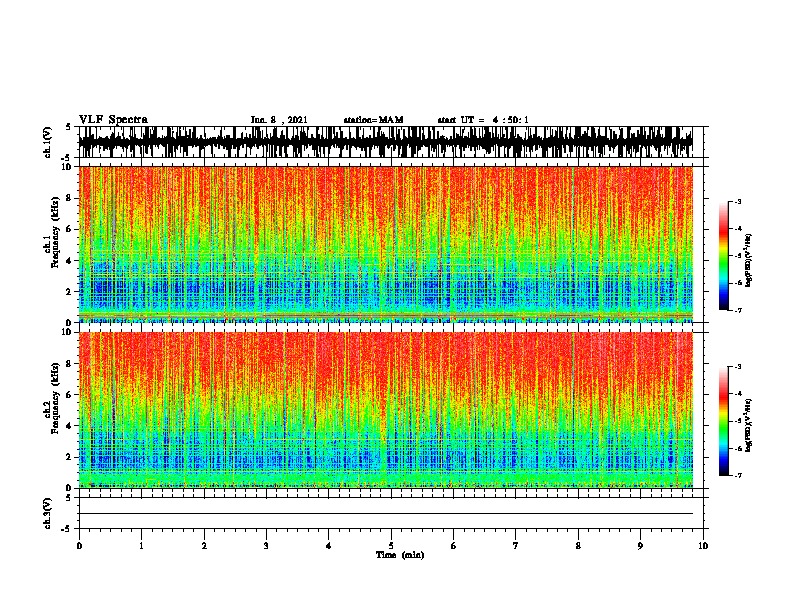792x612 pixels.
Task: Click time axis tick label "1"
Action: click(x=141, y=546)
